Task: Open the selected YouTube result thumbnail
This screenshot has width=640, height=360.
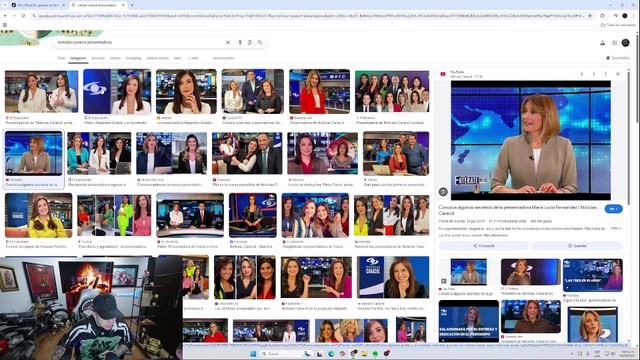Action: click(33, 153)
